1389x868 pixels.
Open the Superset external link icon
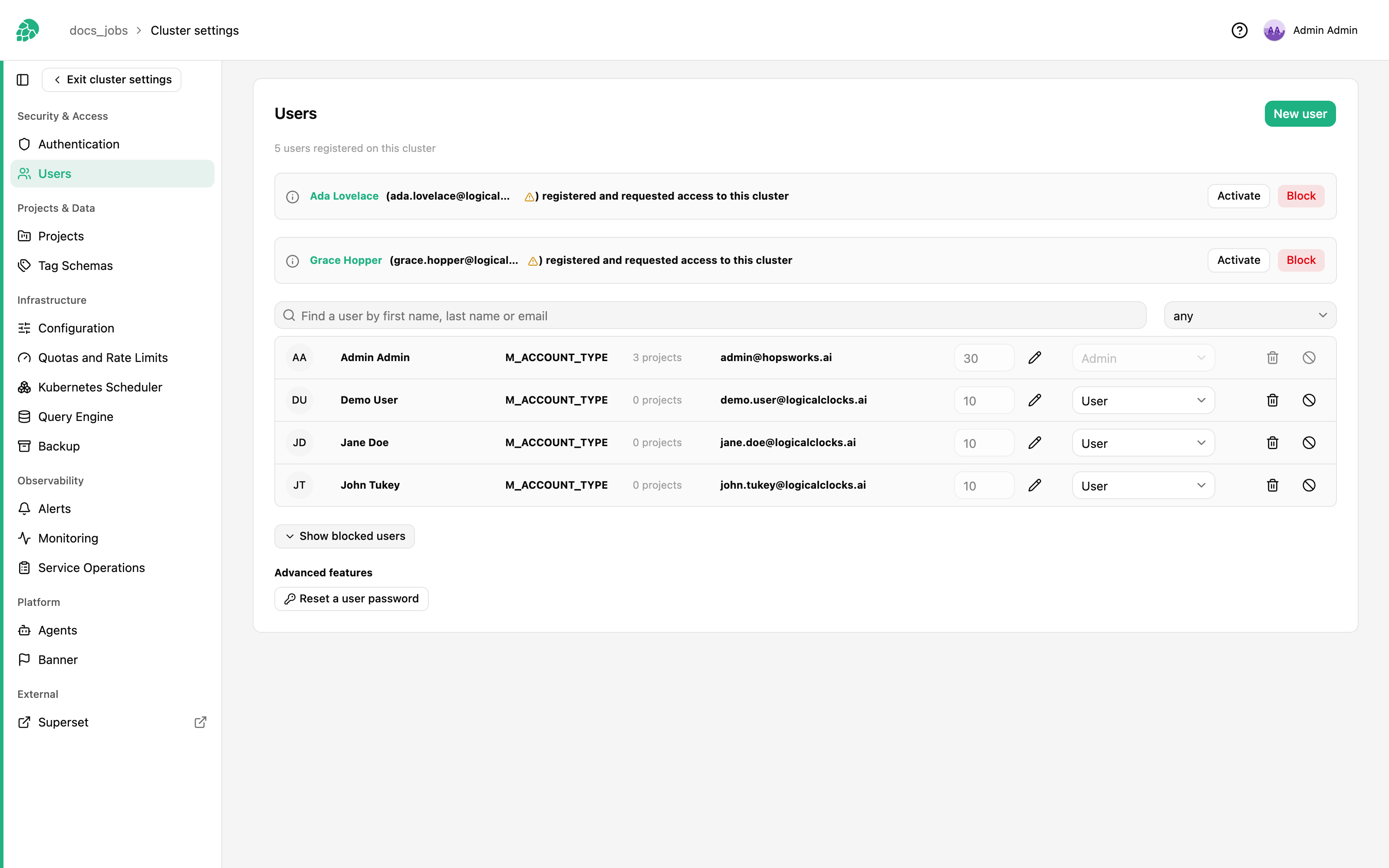tap(200, 722)
